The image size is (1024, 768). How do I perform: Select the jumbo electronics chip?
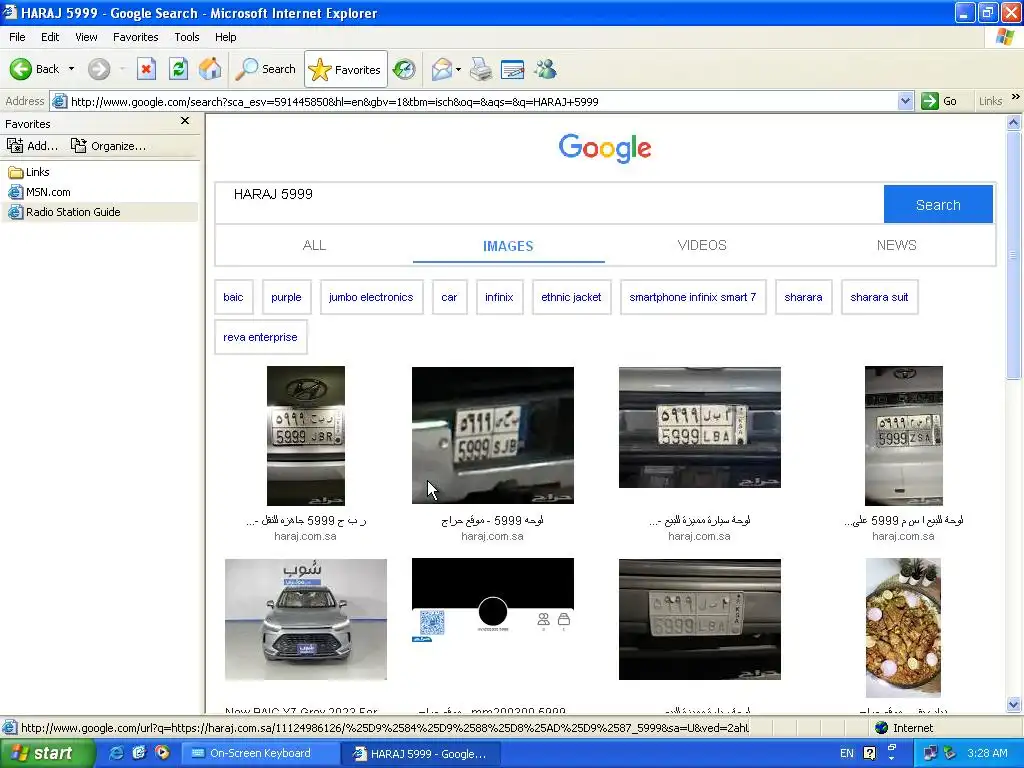371,297
